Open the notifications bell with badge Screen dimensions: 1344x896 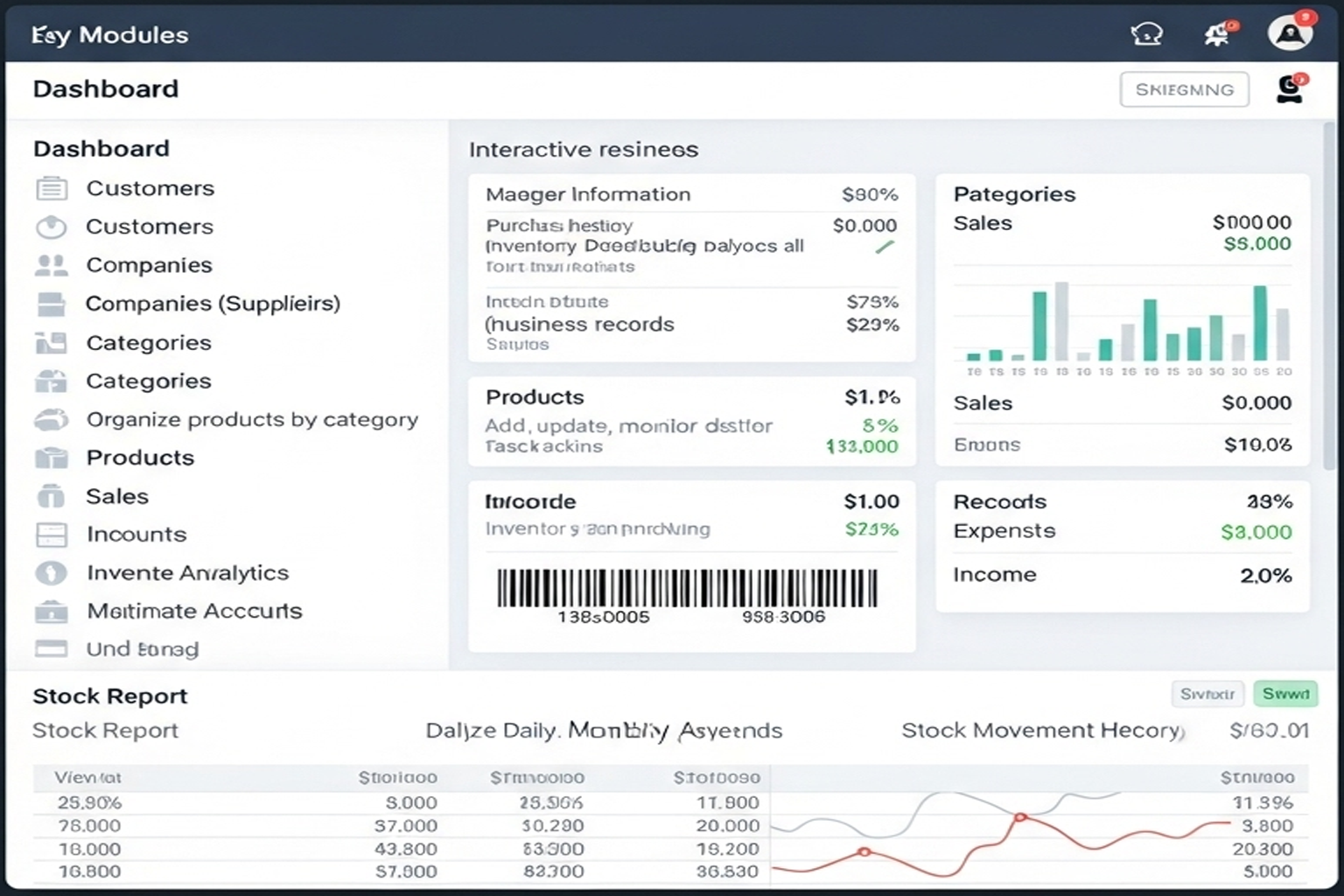point(1216,33)
